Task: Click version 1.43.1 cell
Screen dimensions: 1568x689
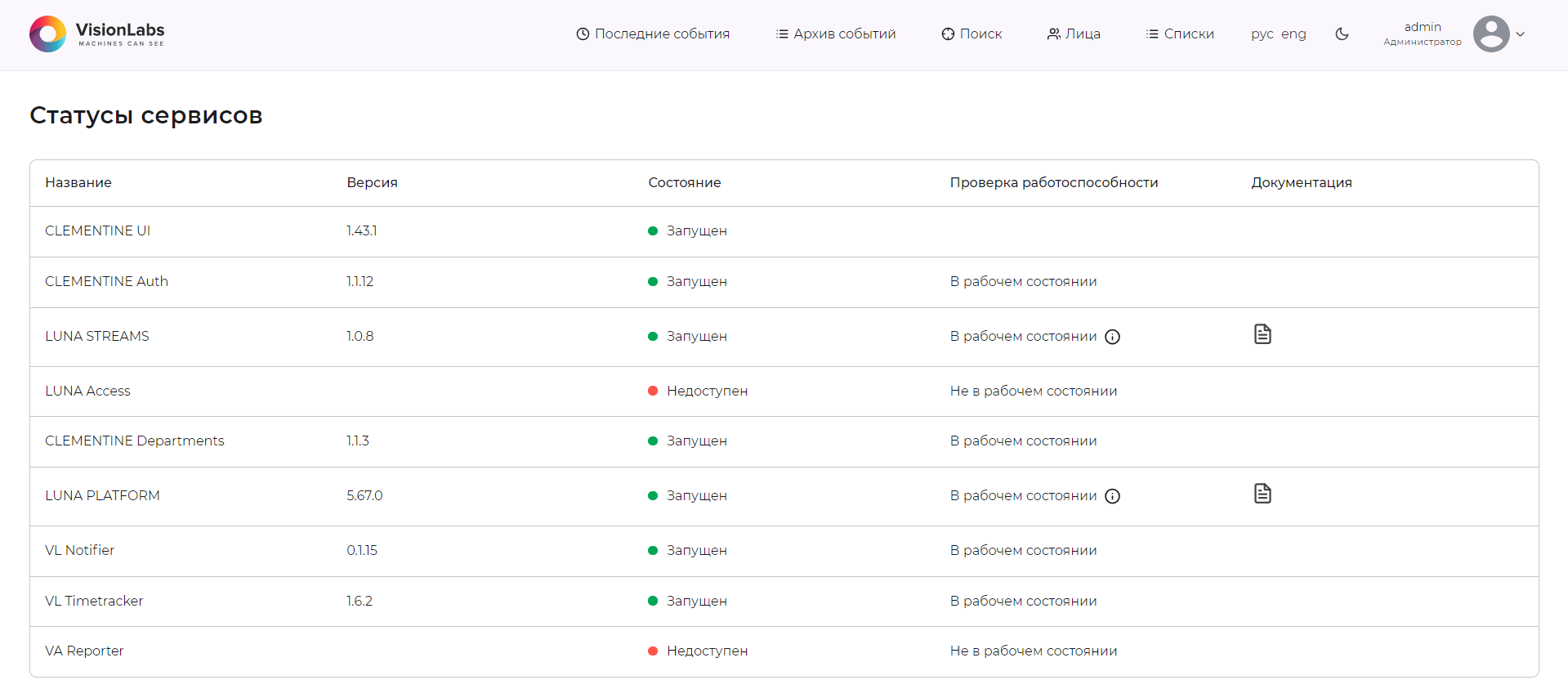Action: pyautogui.click(x=362, y=231)
